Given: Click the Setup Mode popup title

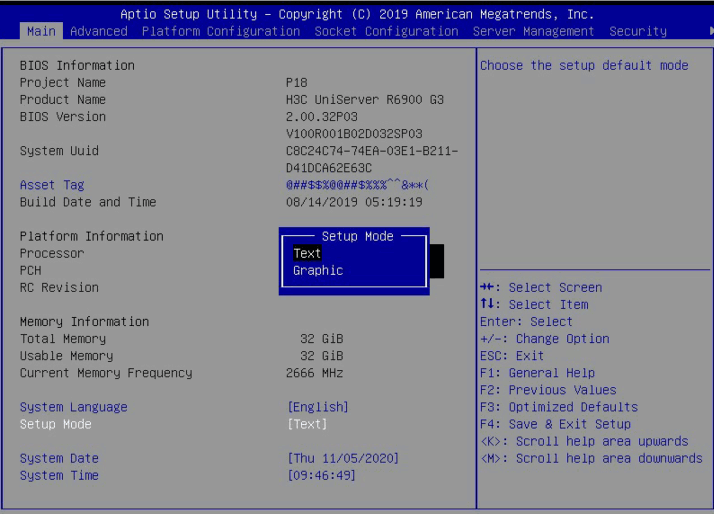Looking at the screenshot, I should [x=357, y=236].
